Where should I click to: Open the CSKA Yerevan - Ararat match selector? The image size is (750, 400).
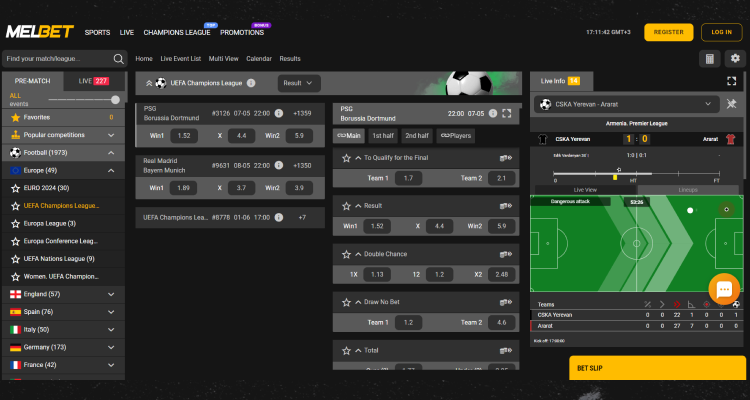coord(627,104)
